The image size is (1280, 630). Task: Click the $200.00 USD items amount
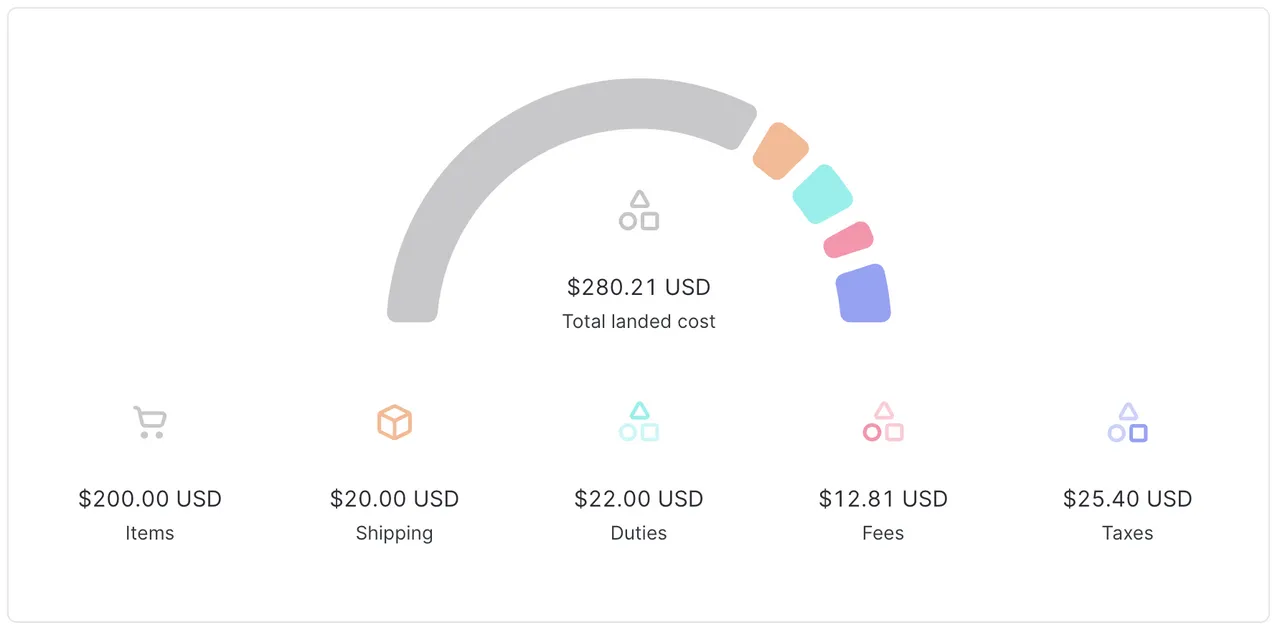point(150,499)
